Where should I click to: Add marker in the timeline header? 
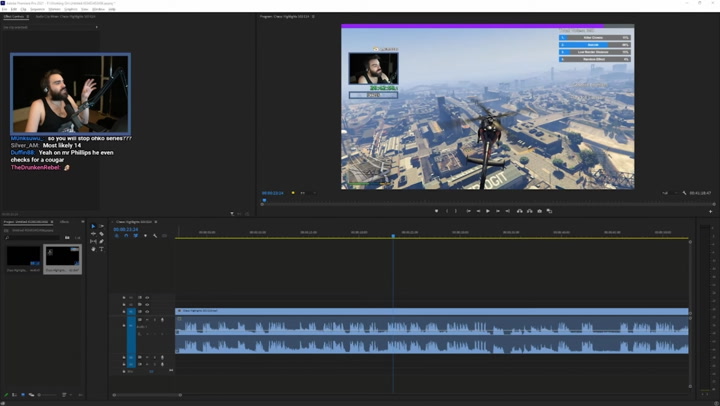[146, 236]
